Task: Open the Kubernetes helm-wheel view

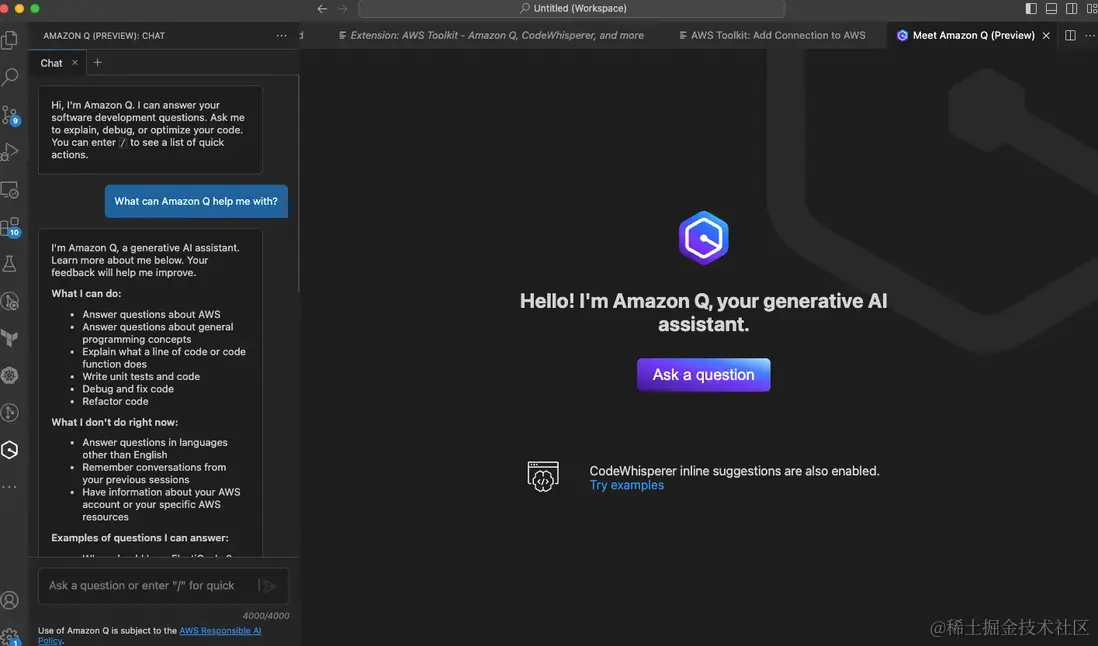Action: click(x=10, y=375)
